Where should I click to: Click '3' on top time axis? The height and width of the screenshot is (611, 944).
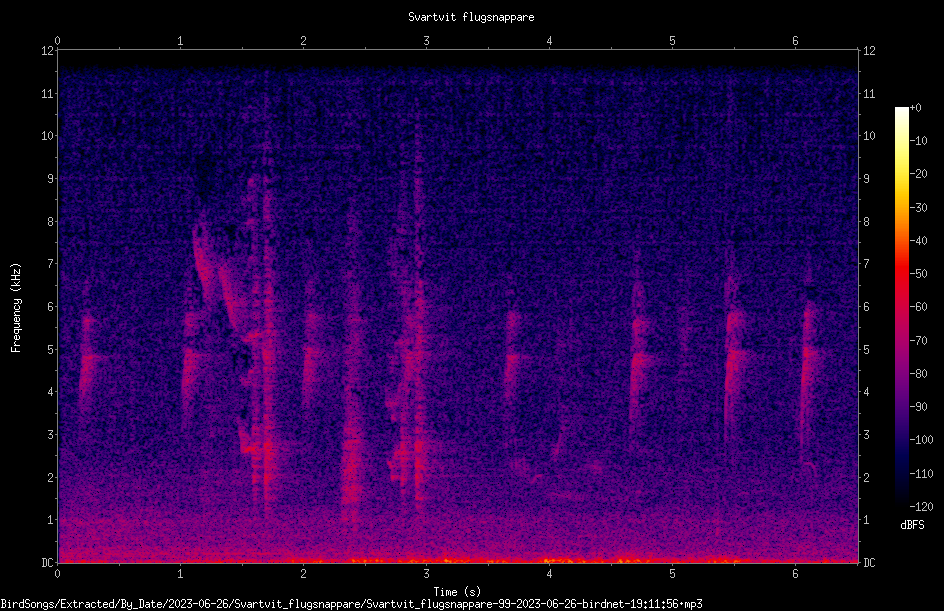[426, 41]
